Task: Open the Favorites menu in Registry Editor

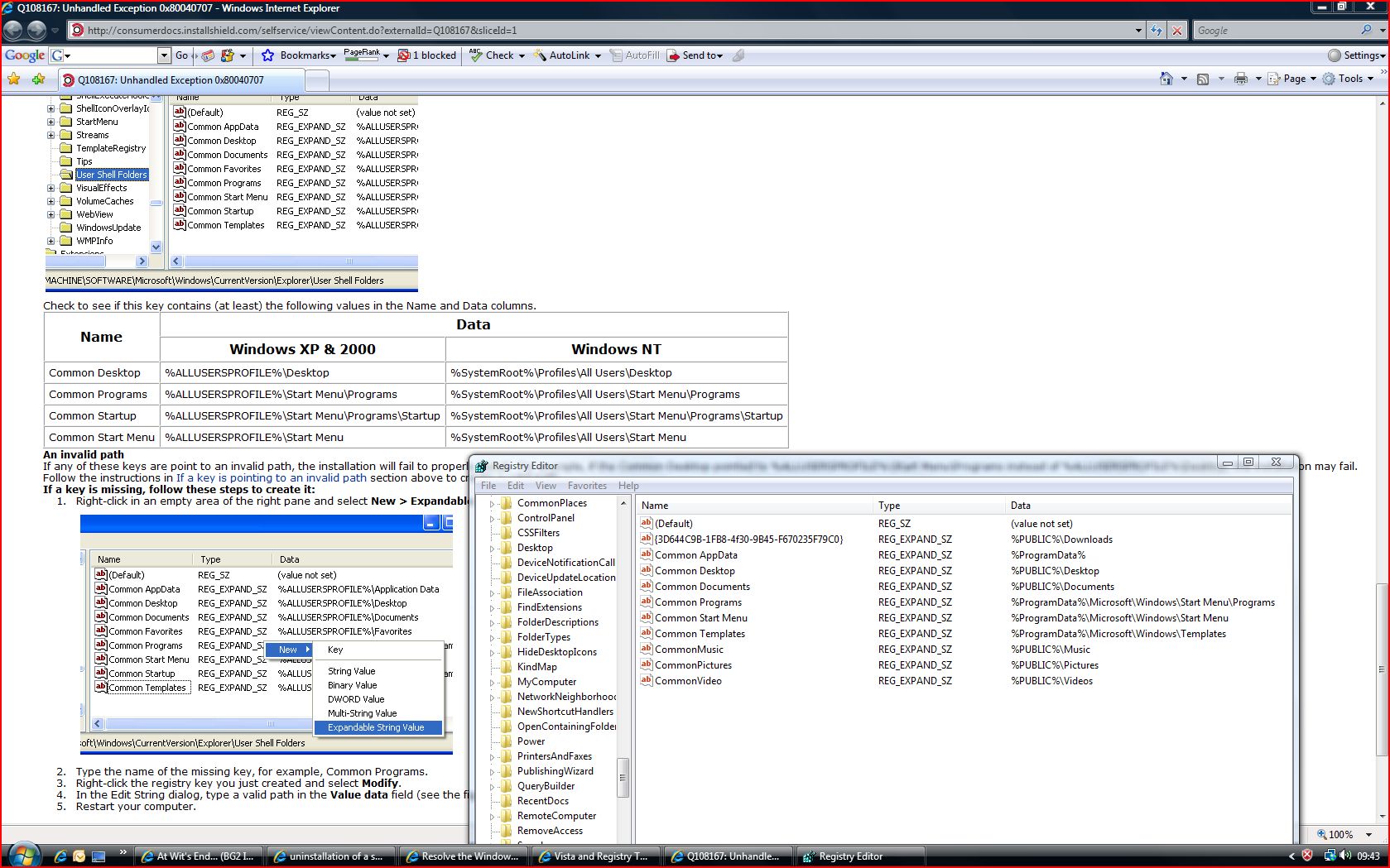Action: pyautogui.click(x=587, y=486)
